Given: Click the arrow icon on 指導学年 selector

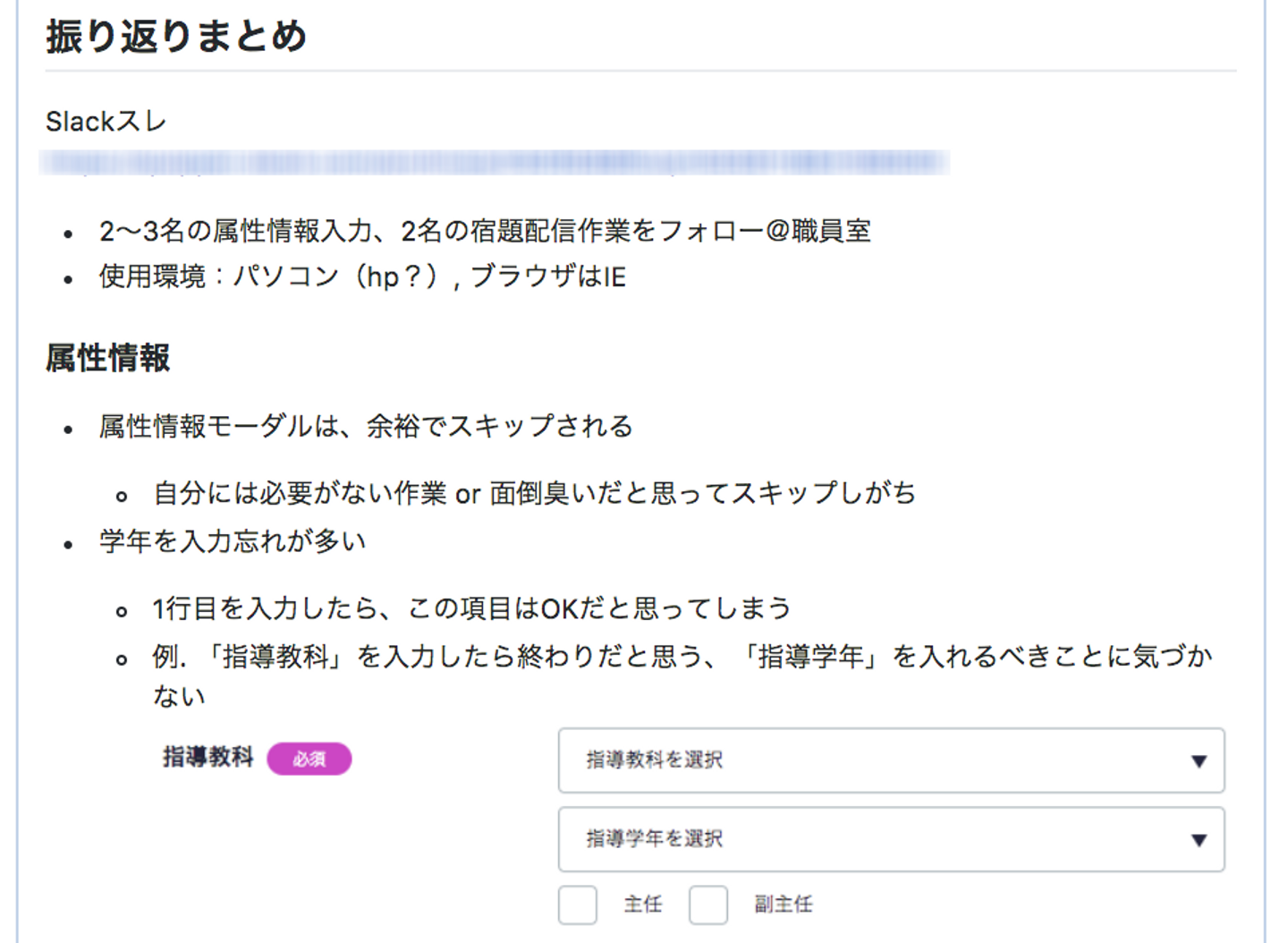Looking at the screenshot, I should pos(1199,840).
